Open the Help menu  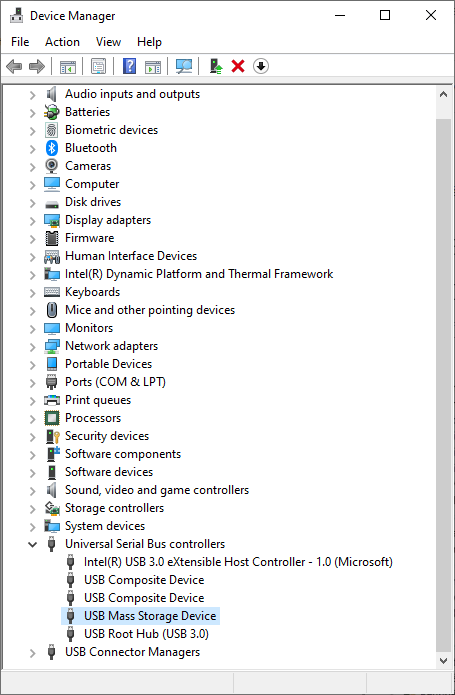click(x=149, y=42)
